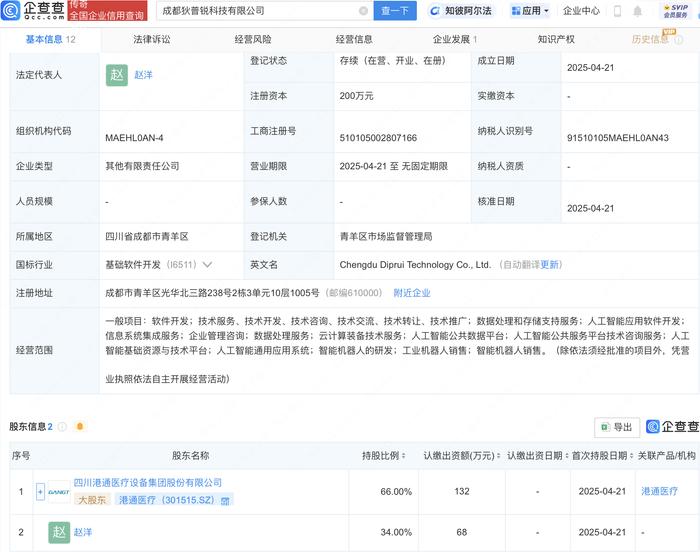Switch to the 知识产权 tab

(x=556, y=39)
